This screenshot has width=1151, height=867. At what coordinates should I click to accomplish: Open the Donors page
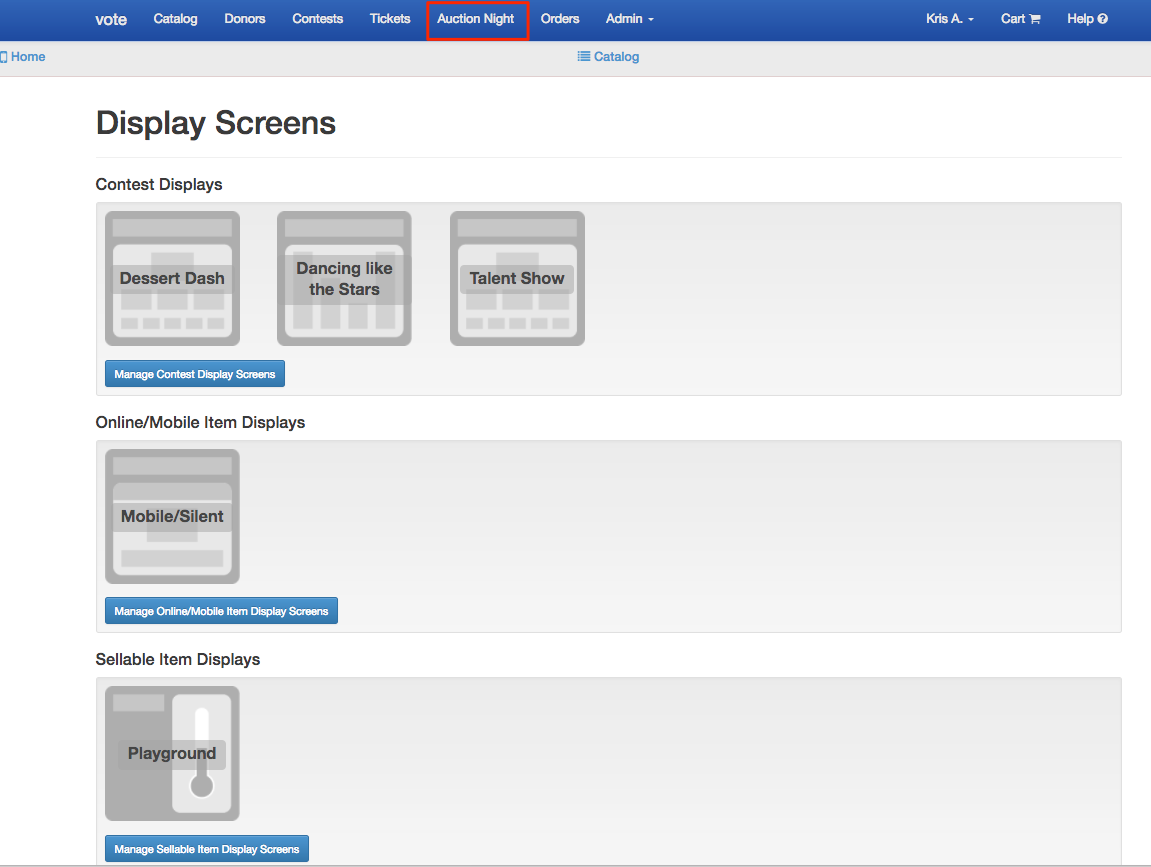tap(244, 19)
